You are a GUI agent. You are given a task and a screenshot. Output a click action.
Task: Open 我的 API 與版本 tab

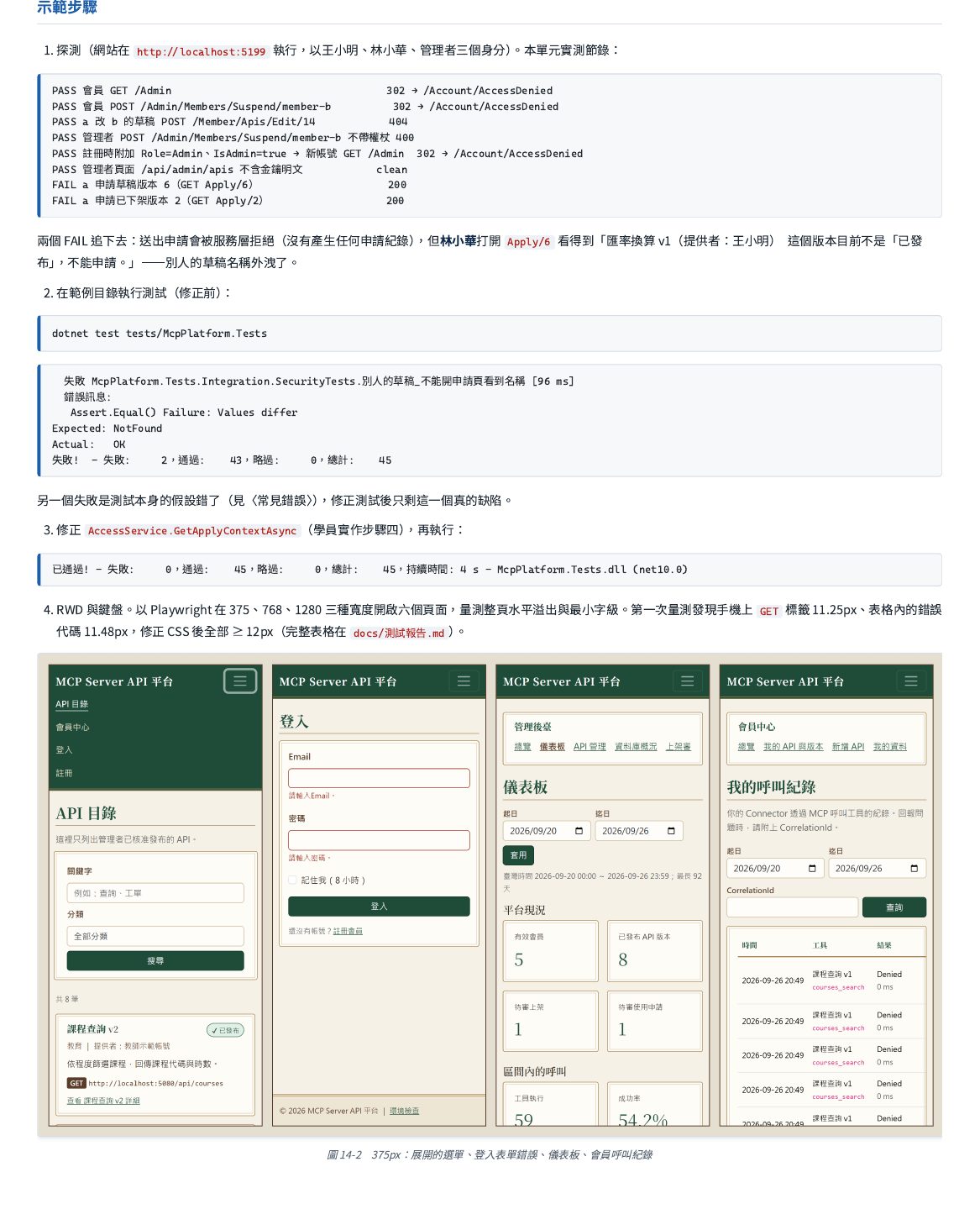tap(793, 746)
